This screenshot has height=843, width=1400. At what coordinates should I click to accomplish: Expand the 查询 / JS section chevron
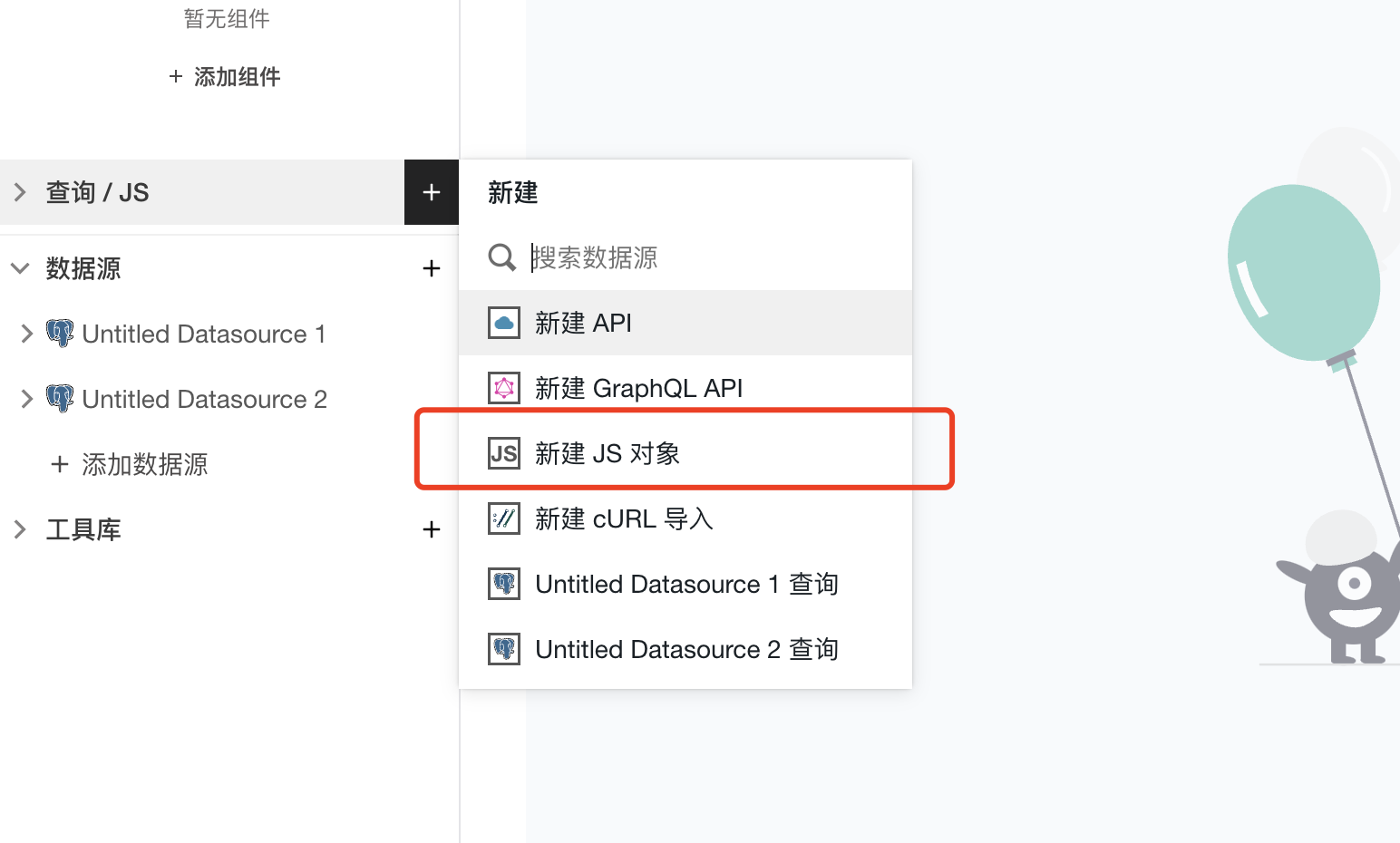tap(20, 192)
